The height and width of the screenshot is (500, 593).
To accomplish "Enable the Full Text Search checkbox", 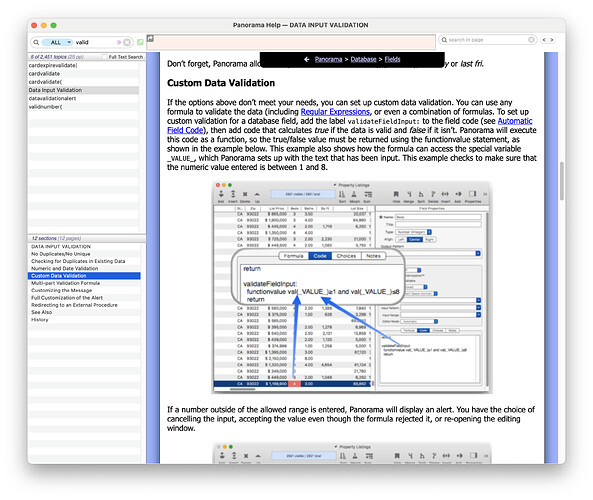I will (x=105, y=57).
